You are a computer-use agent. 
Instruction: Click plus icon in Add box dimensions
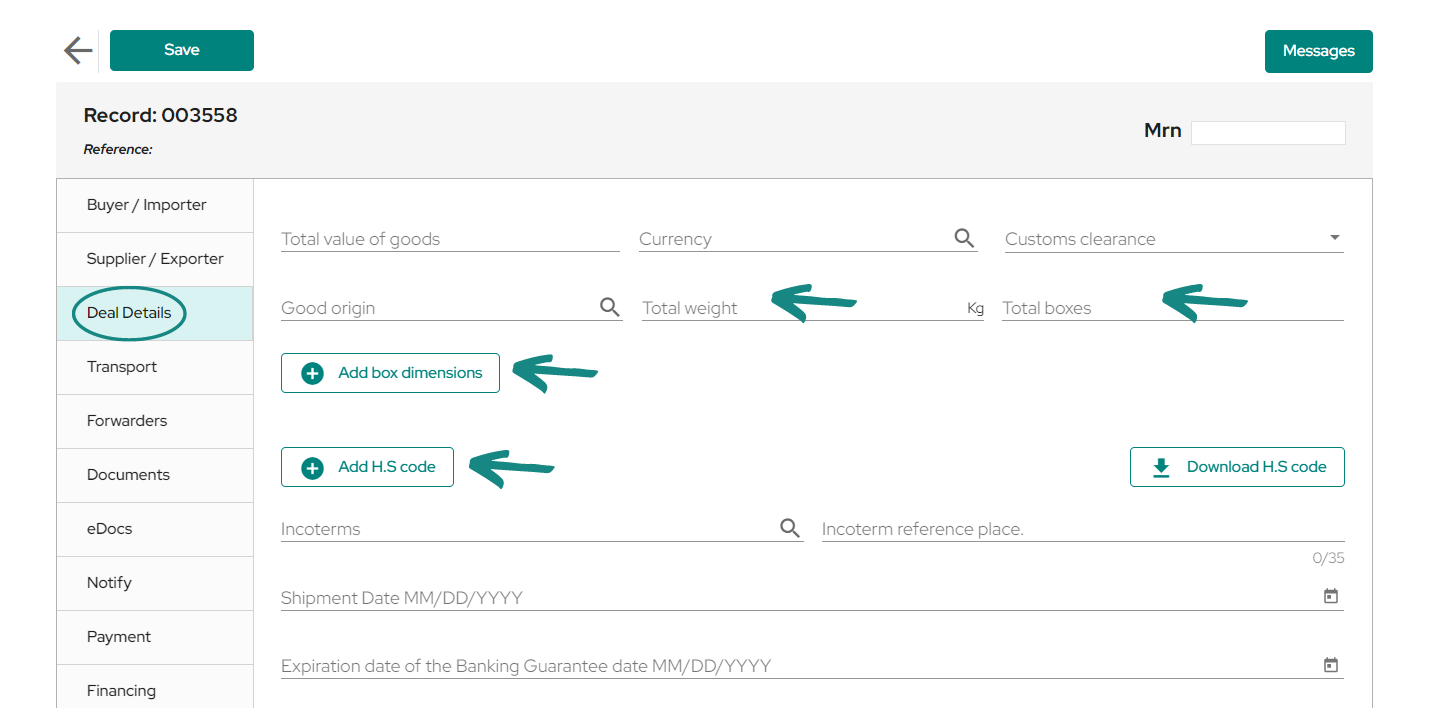tap(313, 373)
